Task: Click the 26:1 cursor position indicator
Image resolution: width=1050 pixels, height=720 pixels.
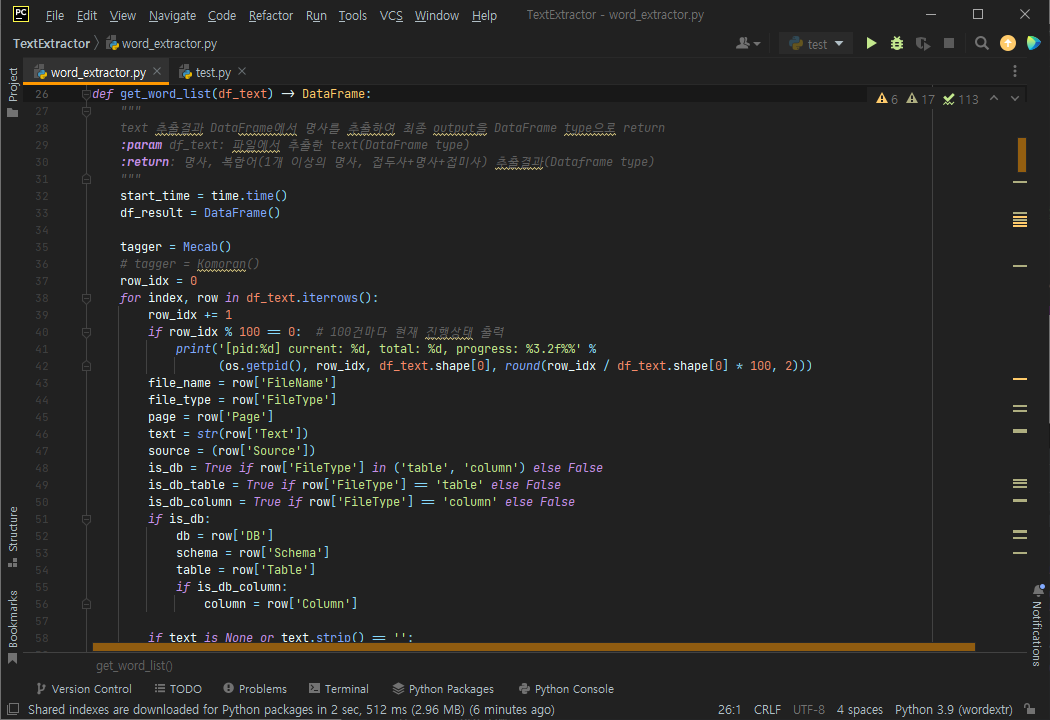Action: 729,709
